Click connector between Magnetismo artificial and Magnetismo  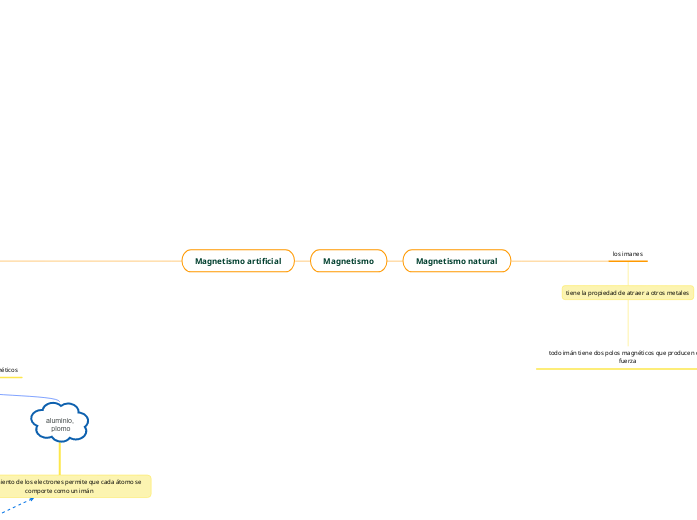coord(302,261)
